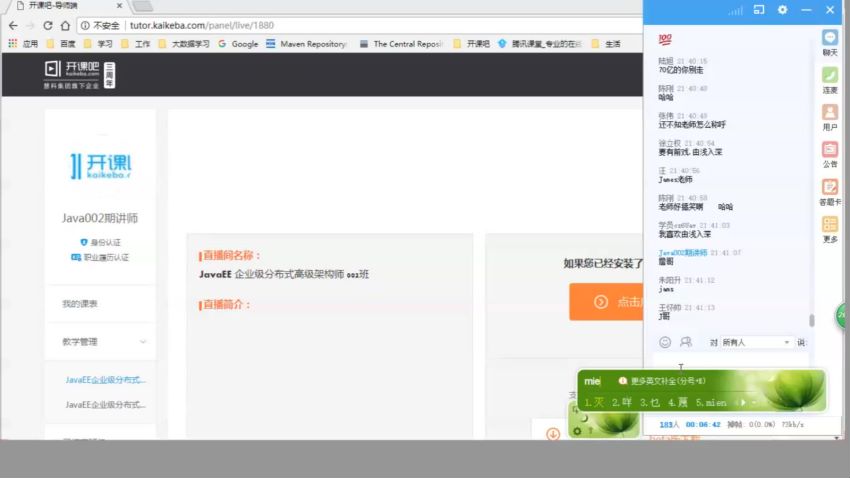Screen dimensions: 850x478
Task: Open the Google bookmark
Action: 239,44
